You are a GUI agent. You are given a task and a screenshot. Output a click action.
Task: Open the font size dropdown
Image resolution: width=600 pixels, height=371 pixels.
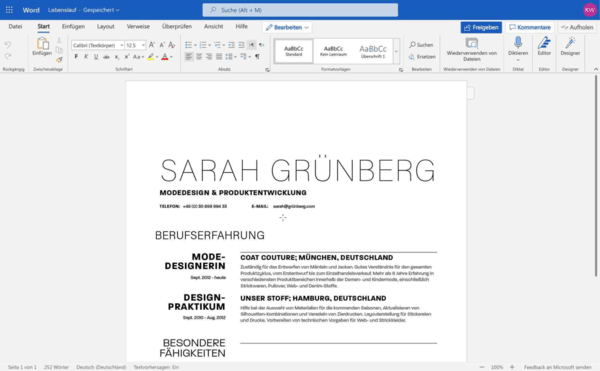click(x=143, y=45)
